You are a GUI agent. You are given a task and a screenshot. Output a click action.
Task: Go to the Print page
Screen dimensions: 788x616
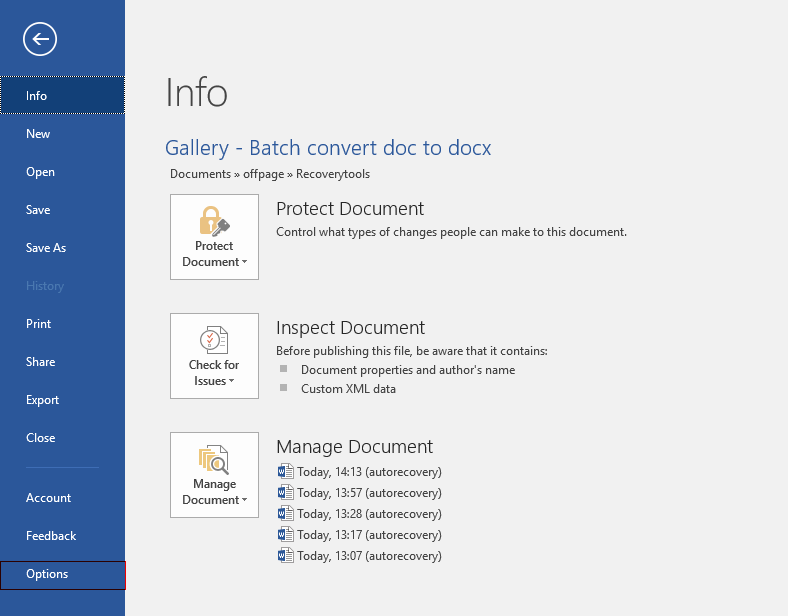(62, 324)
